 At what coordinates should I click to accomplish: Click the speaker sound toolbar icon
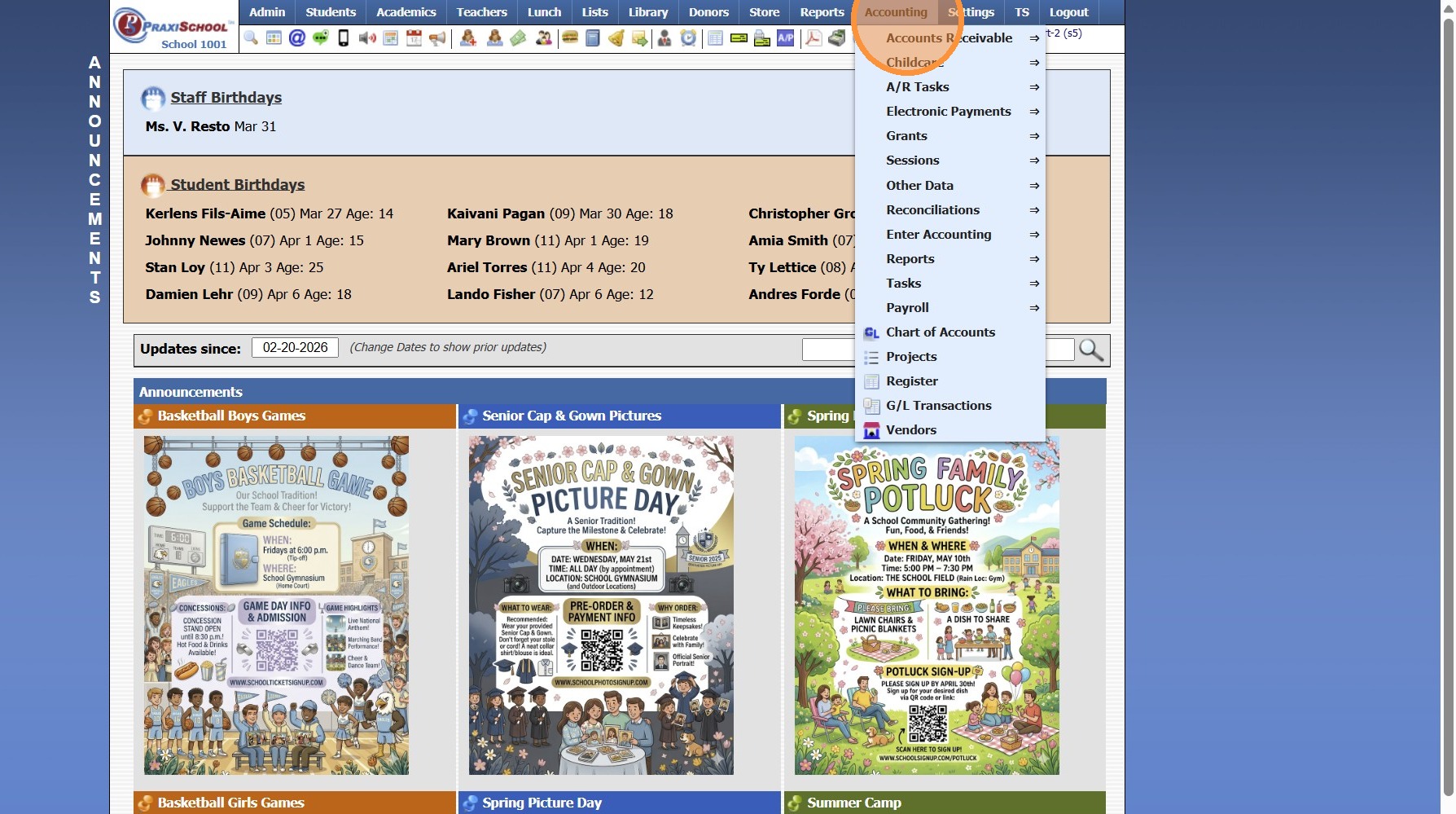click(x=367, y=38)
